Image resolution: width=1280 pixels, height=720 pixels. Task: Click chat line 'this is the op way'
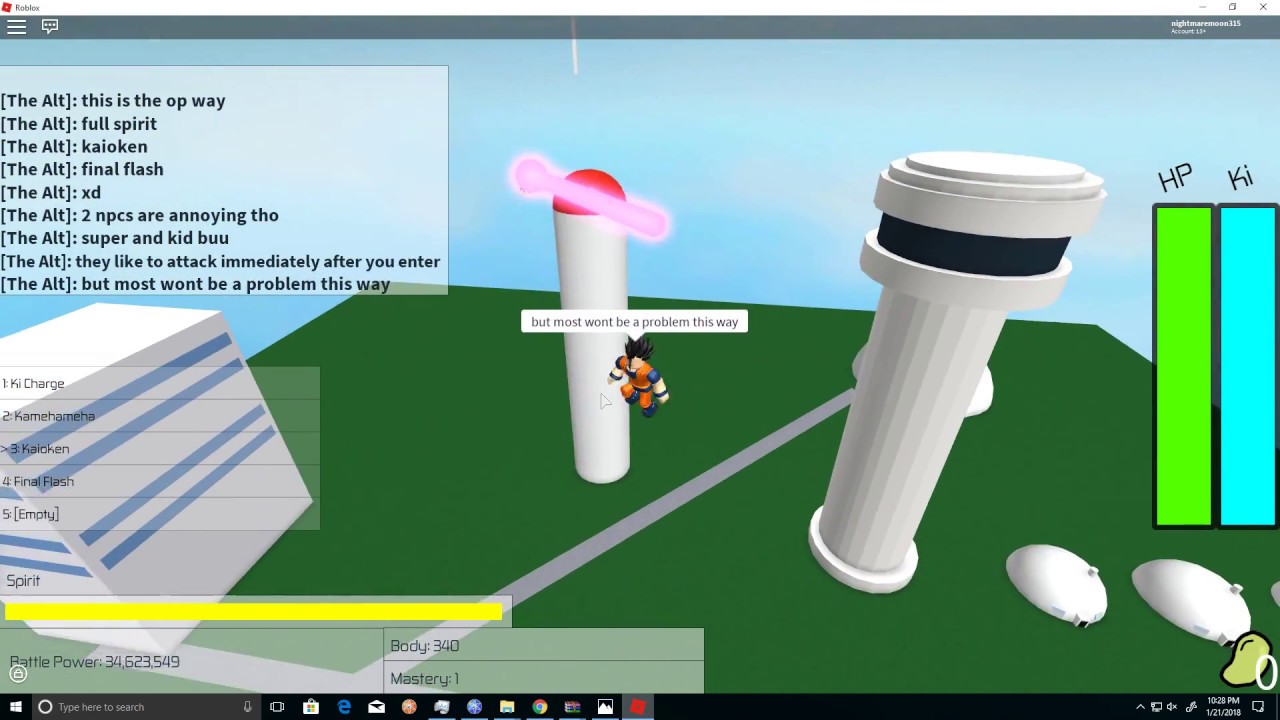(x=113, y=100)
